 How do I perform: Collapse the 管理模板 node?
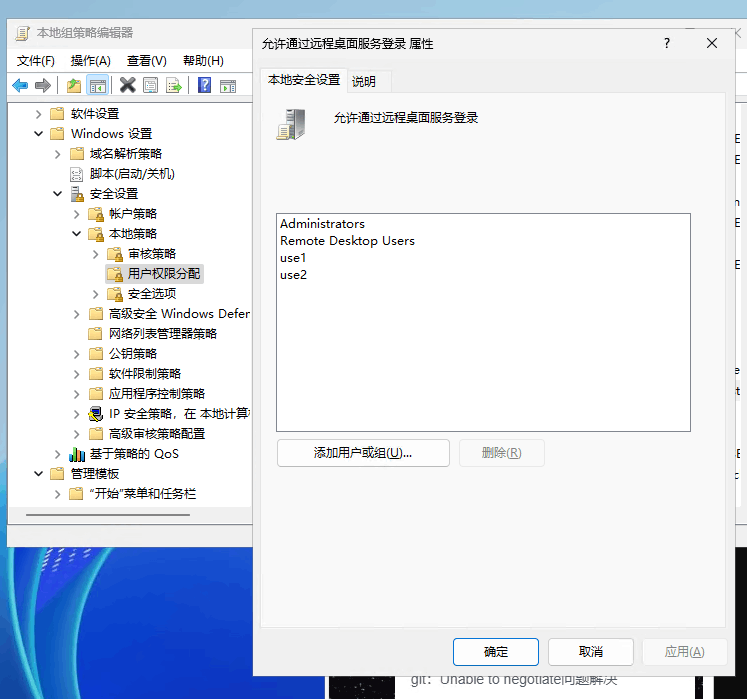point(39,474)
